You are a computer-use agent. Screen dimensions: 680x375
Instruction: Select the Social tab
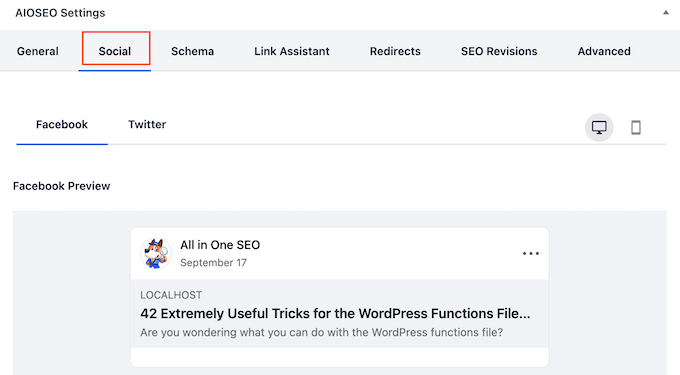115,51
